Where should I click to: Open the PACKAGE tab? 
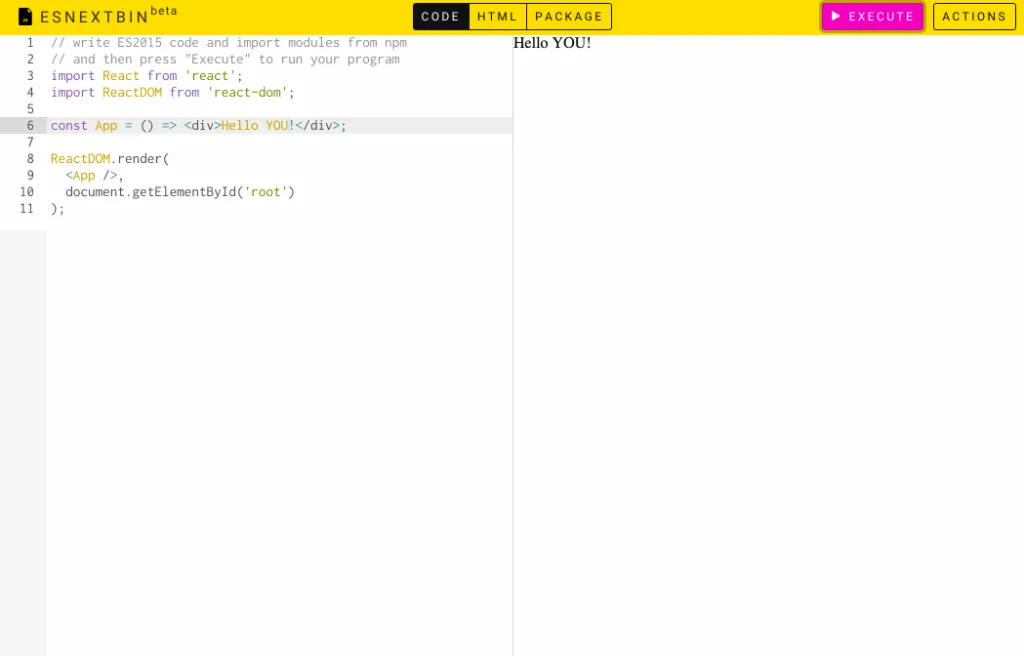569,17
